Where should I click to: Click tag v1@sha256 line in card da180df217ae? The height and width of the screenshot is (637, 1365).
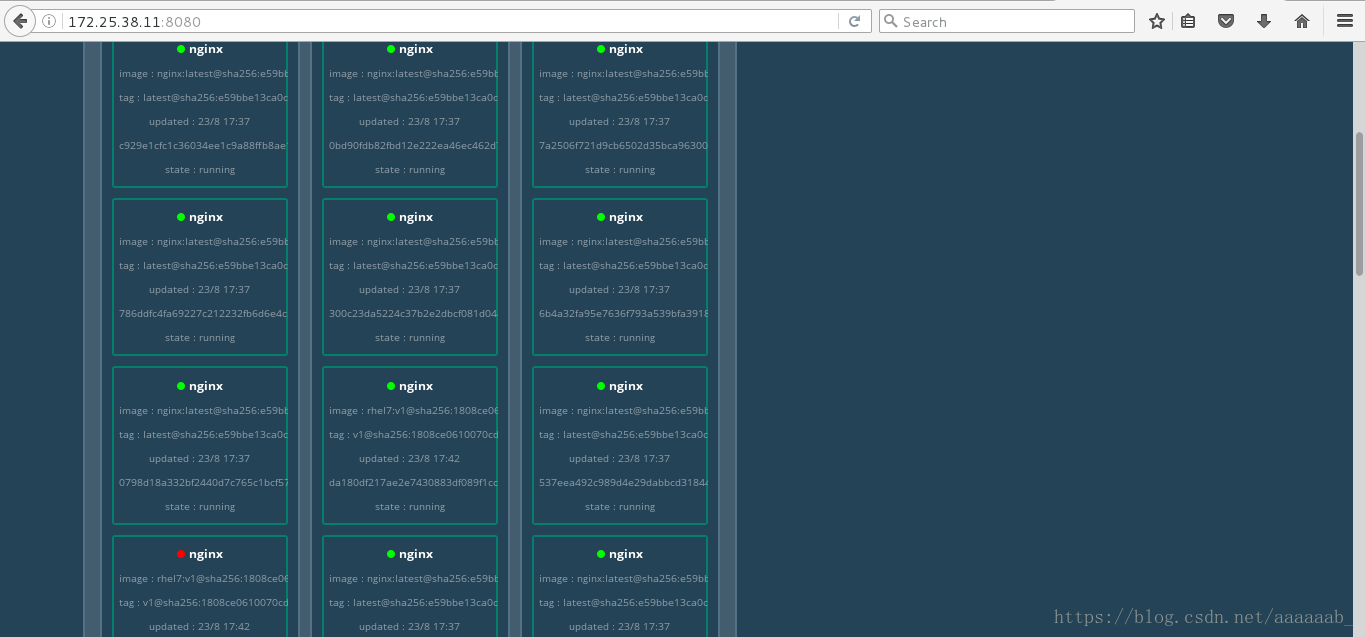click(413, 435)
